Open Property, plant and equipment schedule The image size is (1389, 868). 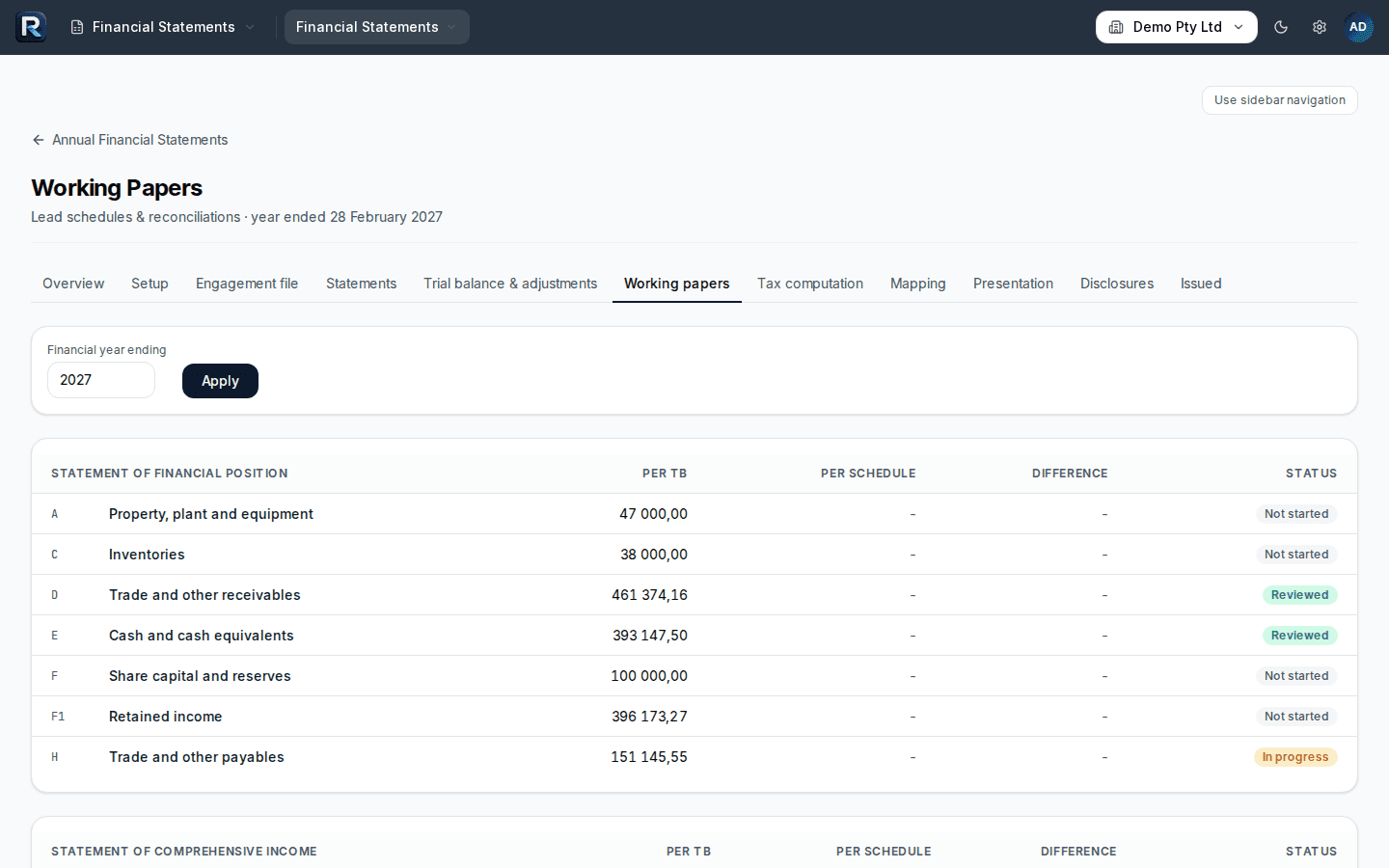(211, 514)
